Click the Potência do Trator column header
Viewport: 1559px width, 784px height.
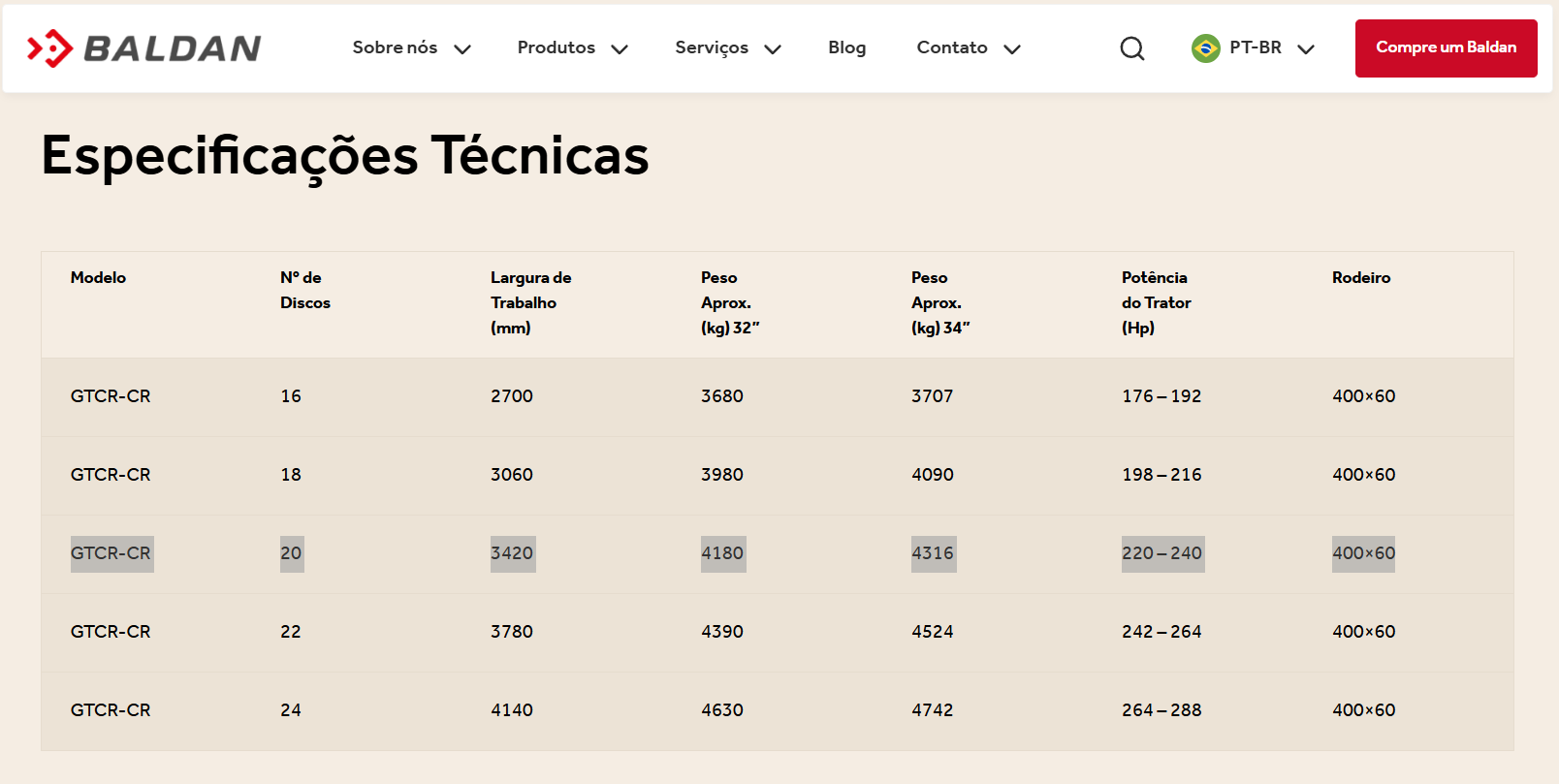point(1156,302)
